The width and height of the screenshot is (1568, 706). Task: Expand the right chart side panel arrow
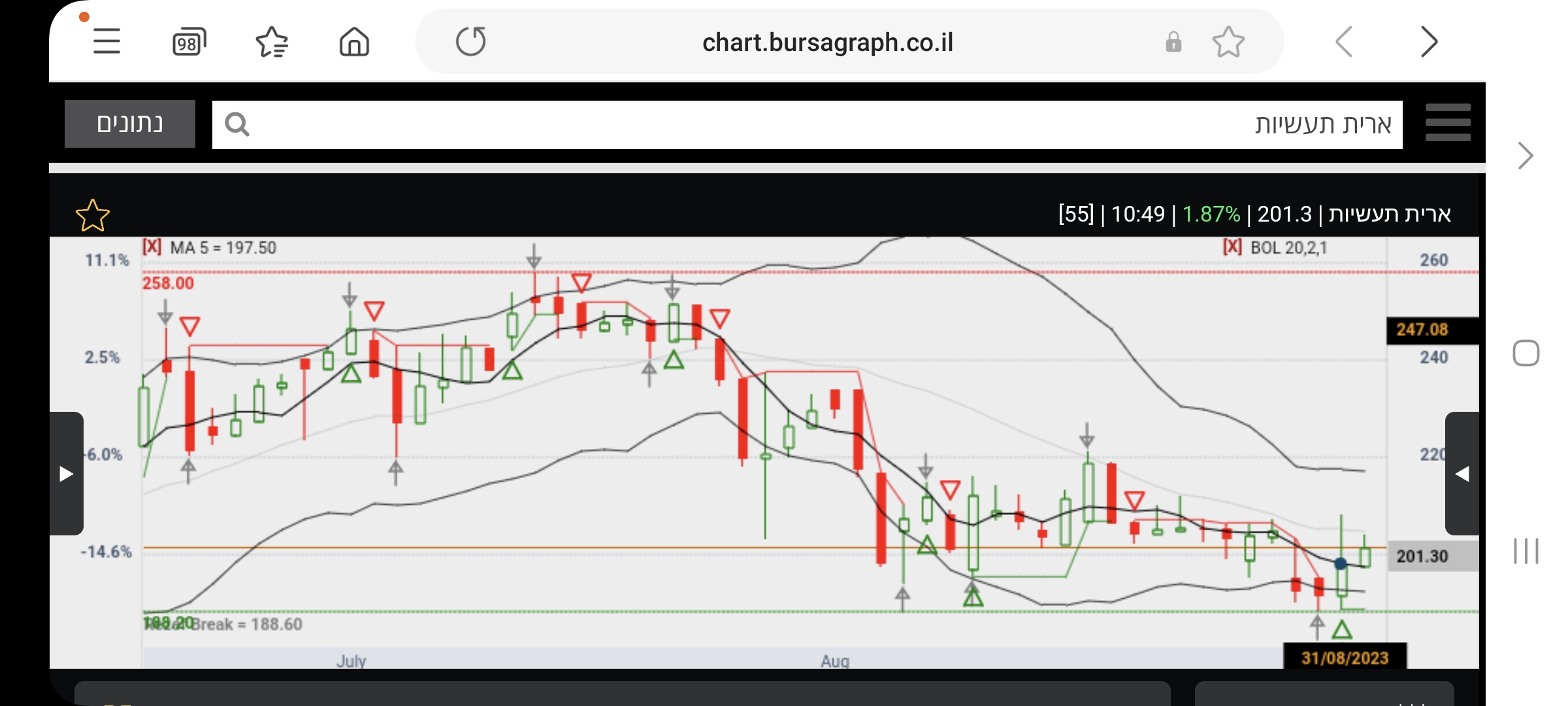coord(1462,473)
